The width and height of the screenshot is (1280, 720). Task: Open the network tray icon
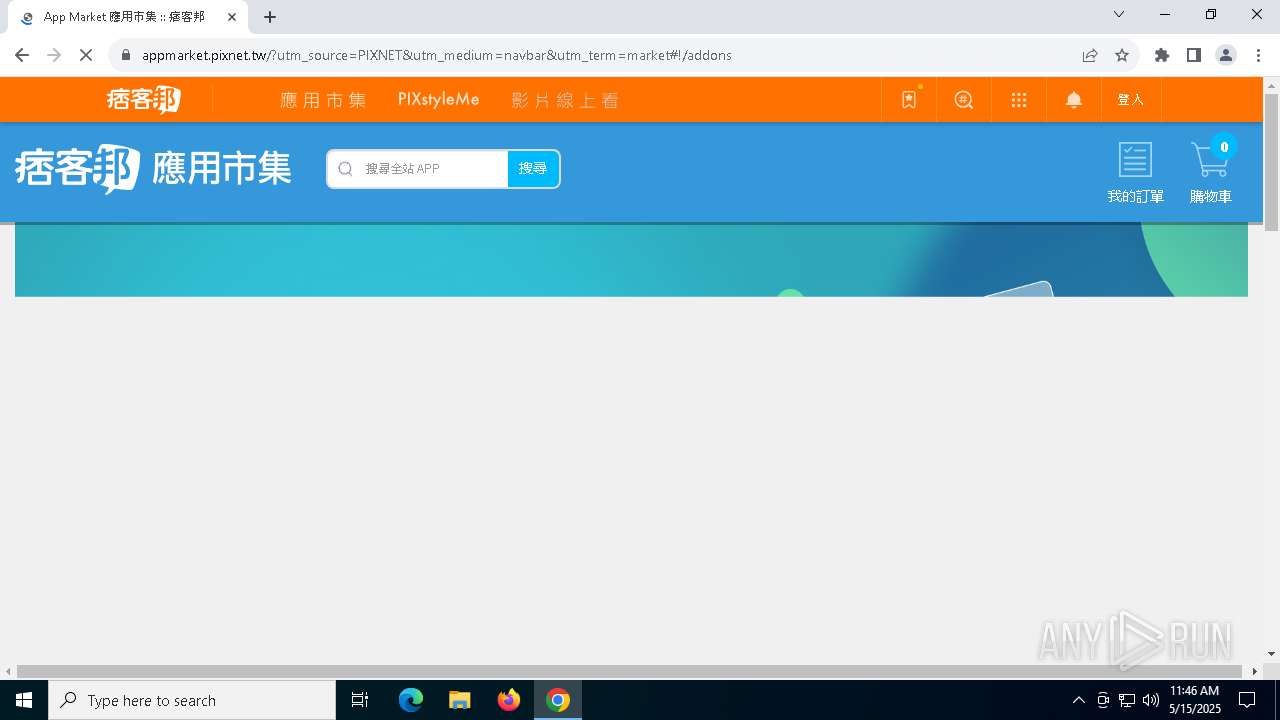click(x=1127, y=700)
